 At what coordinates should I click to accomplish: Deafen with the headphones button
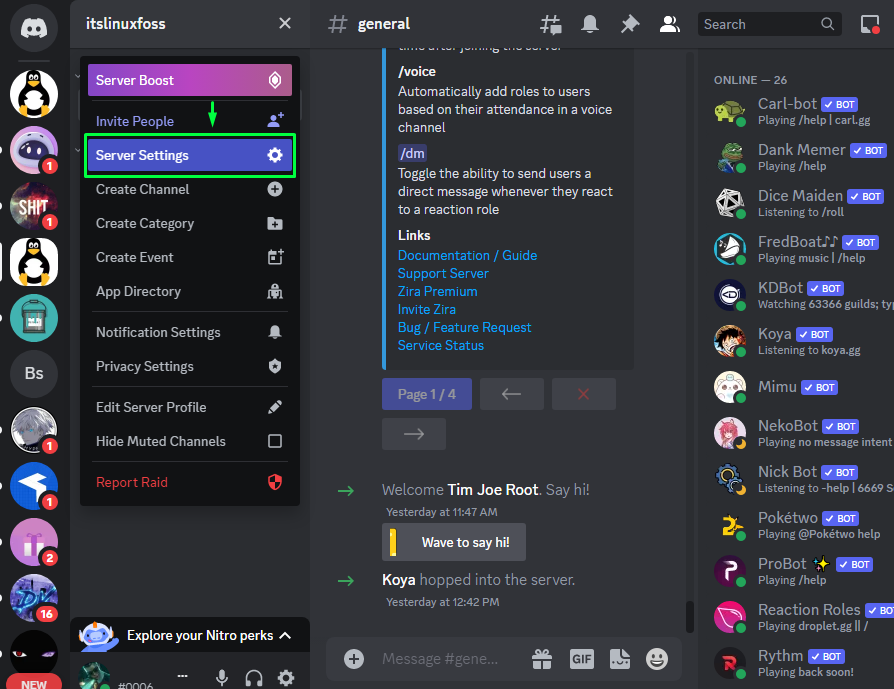[x=254, y=678]
